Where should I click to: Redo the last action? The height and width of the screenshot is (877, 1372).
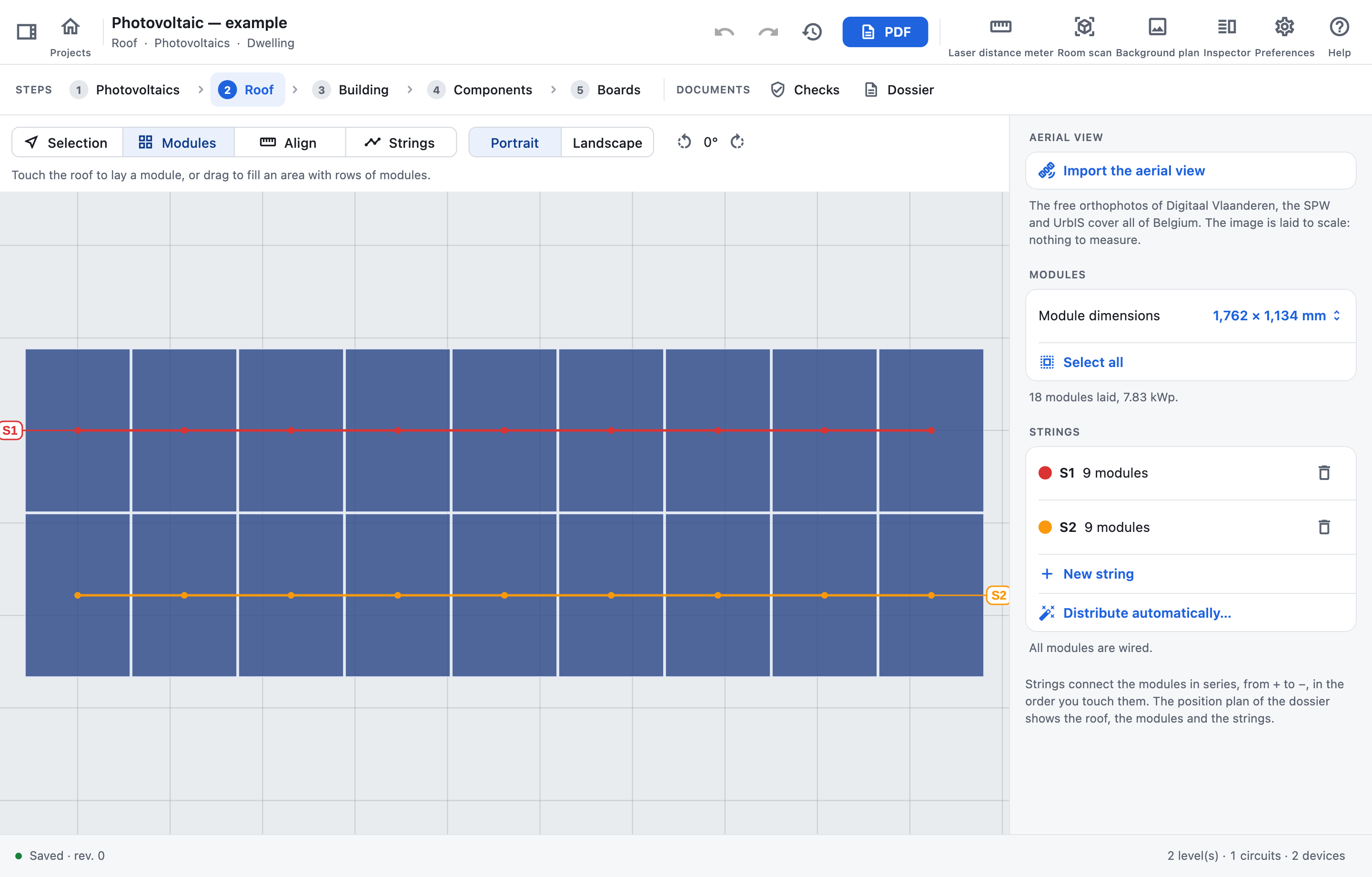(x=768, y=32)
